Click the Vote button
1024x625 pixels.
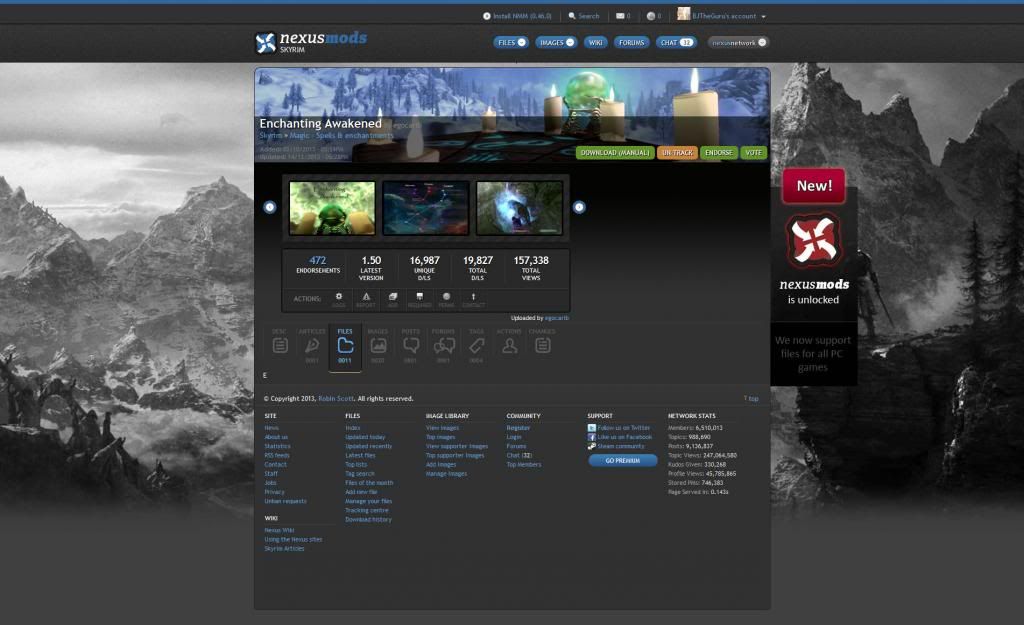tap(754, 153)
